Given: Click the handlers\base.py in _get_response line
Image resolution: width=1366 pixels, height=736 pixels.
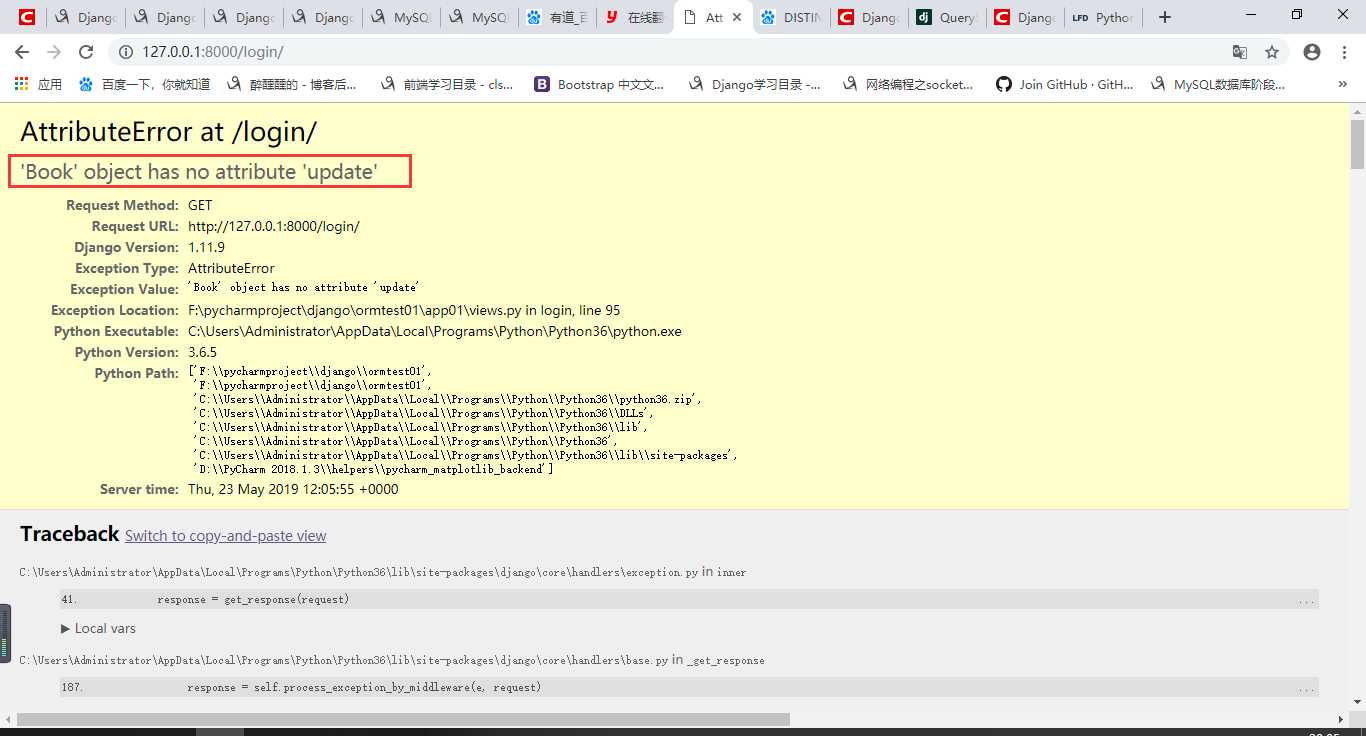Looking at the screenshot, I should pos(392,660).
